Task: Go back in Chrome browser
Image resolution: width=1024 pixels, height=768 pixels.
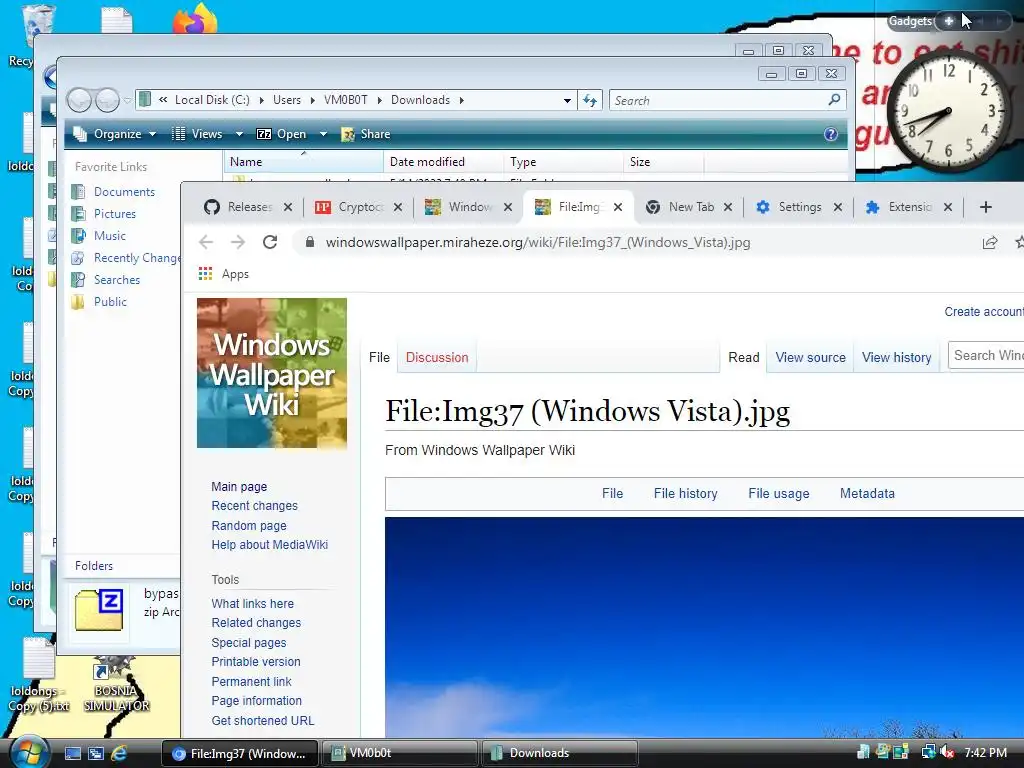Action: [206, 242]
